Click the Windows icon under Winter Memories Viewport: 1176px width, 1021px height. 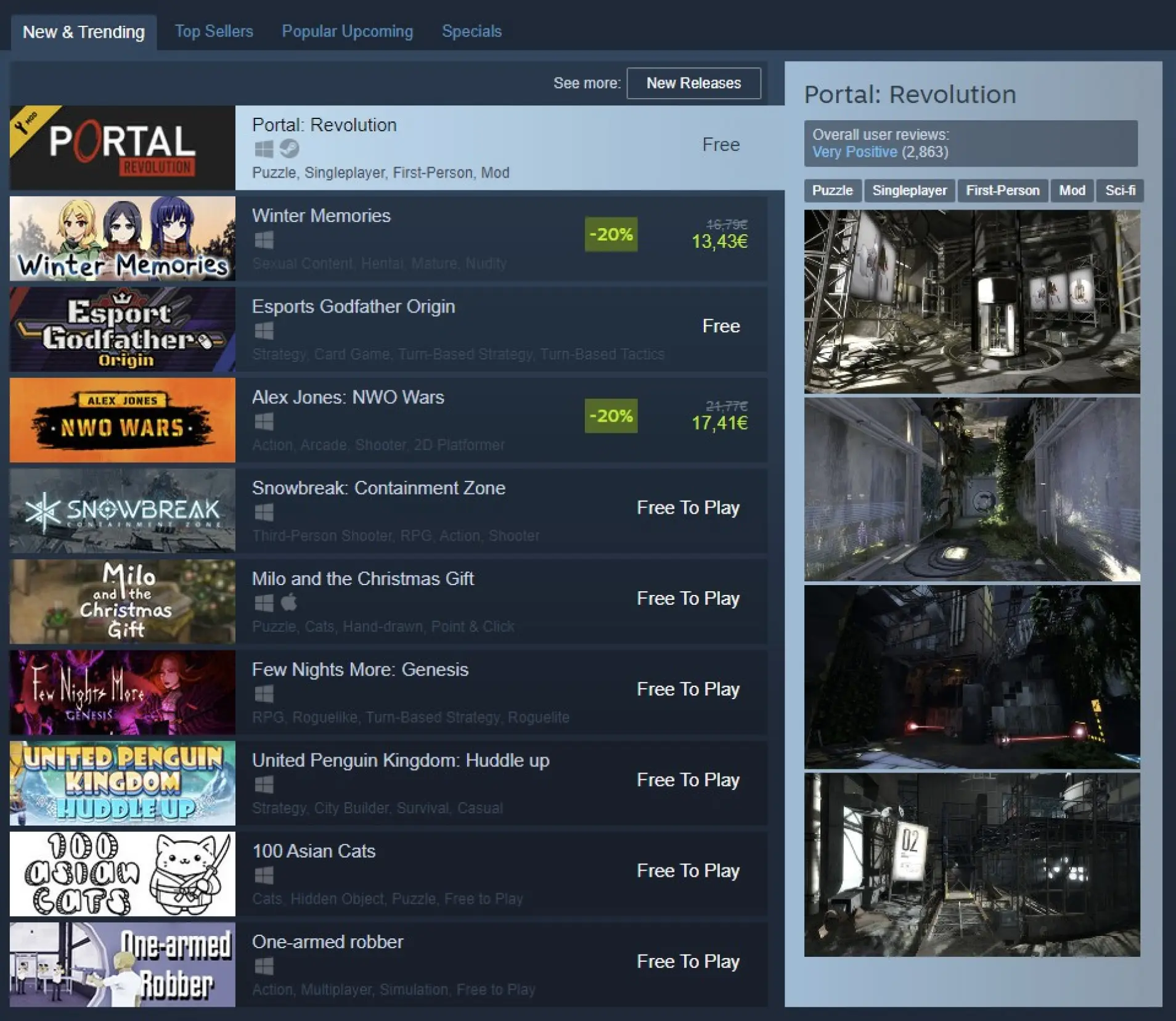pyautogui.click(x=264, y=240)
